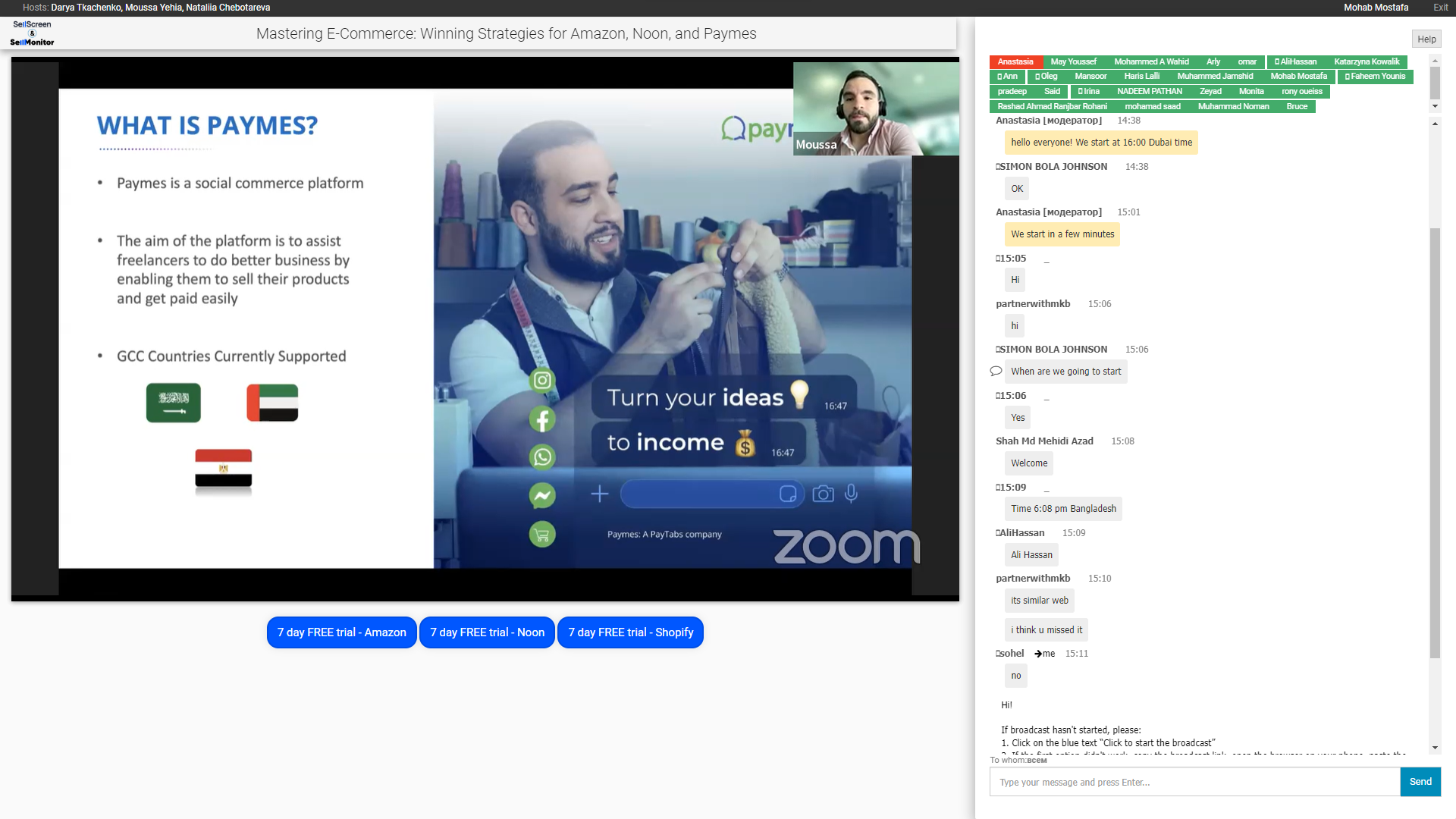1456x819 pixels.
Task: Click the hosts names in top bar
Action: pyautogui.click(x=160, y=8)
